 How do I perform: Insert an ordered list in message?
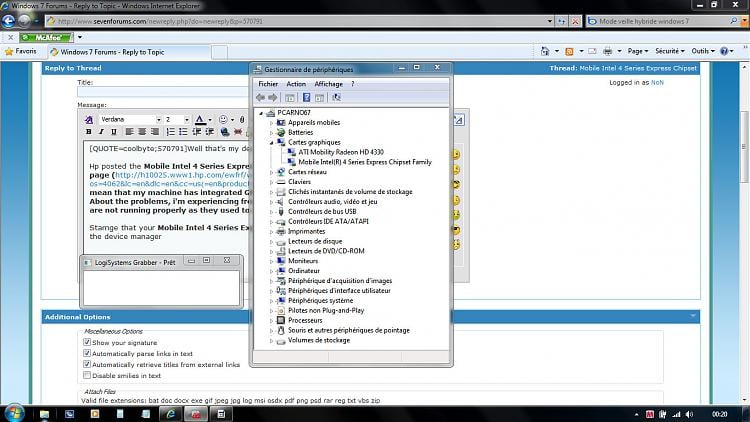[x=170, y=132]
